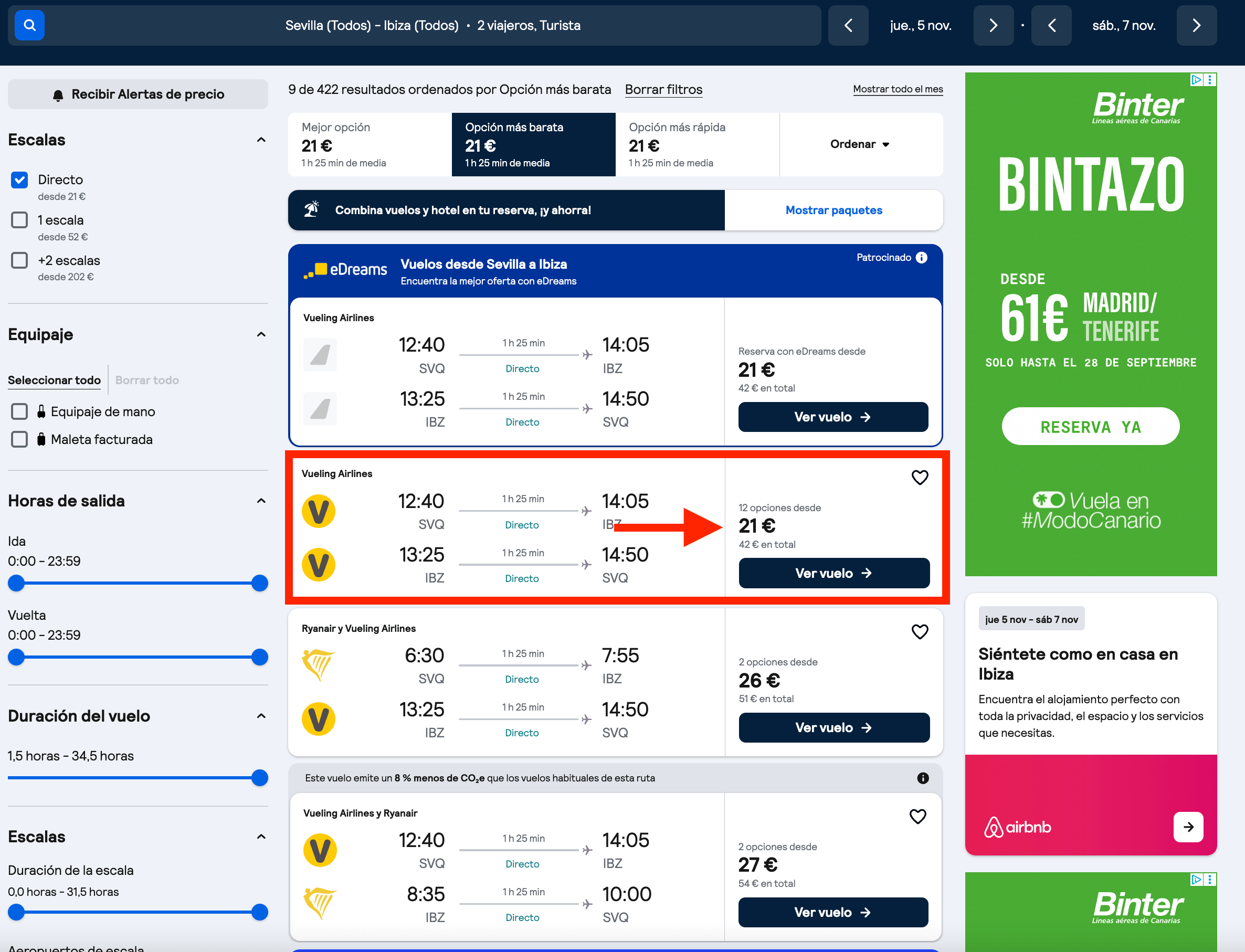Switch to the Opción más rápida tab

pyautogui.click(x=697, y=144)
